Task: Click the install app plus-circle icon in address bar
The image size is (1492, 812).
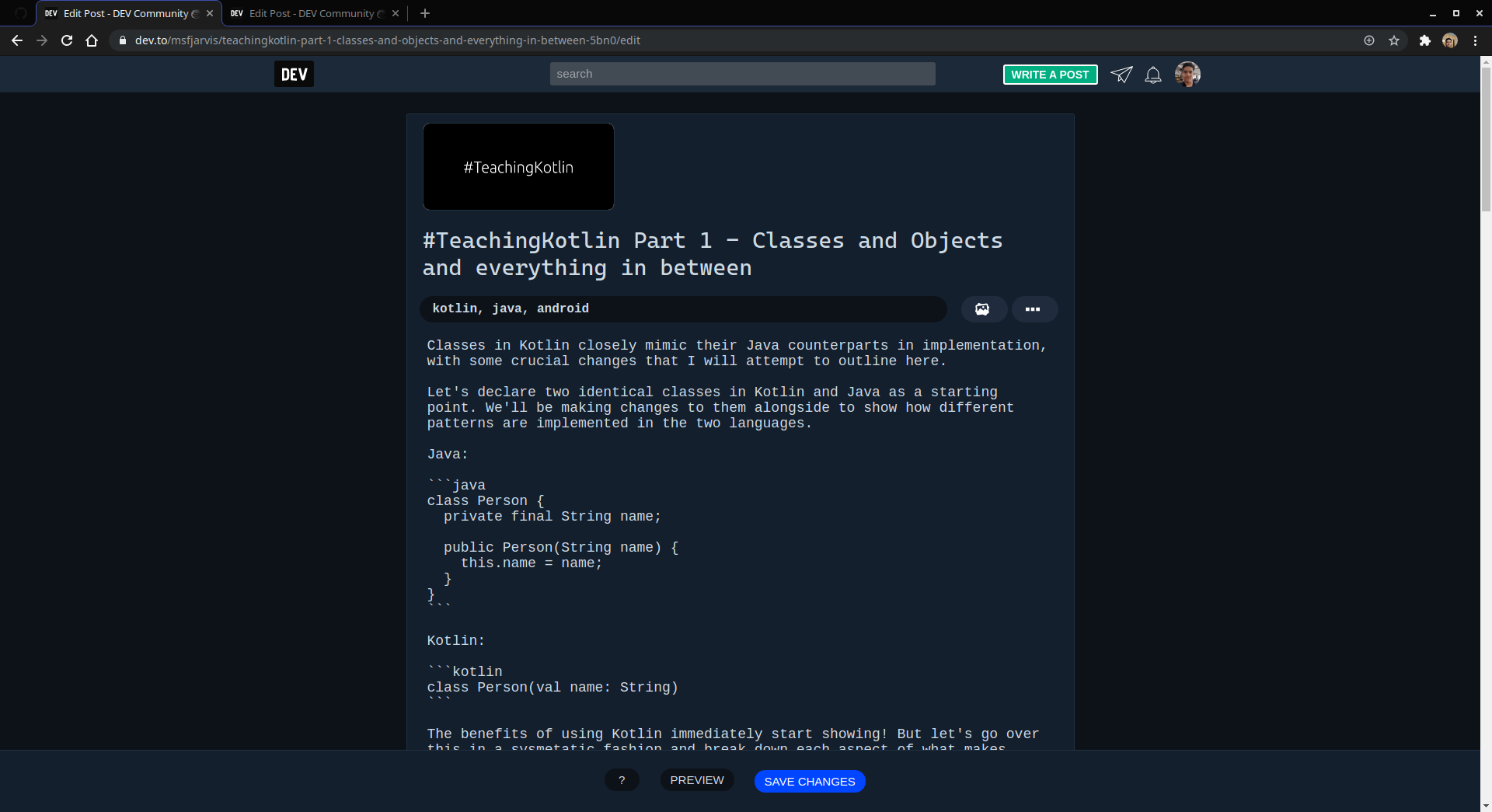Action: pos(1369,40)
